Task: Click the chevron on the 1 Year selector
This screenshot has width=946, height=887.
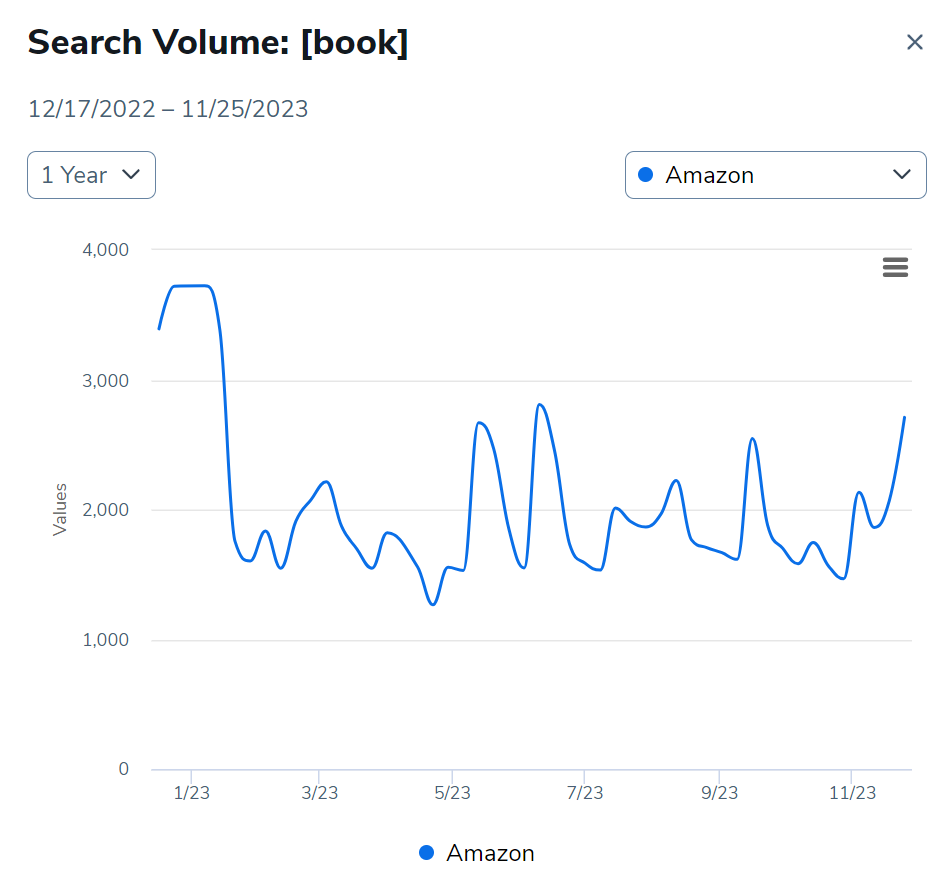Action: click(131, 175)
